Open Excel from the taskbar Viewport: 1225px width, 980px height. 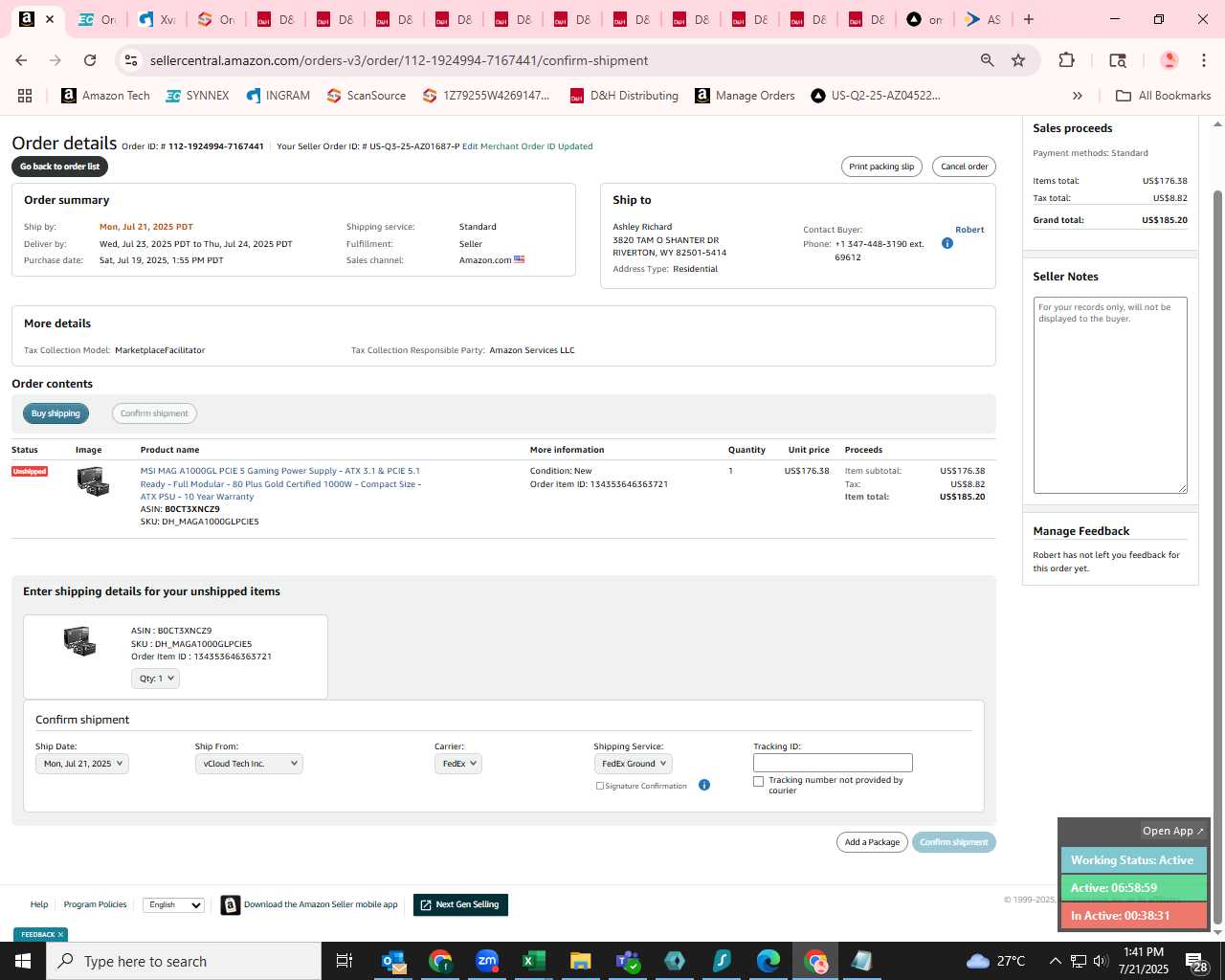(x=534, y=961)
